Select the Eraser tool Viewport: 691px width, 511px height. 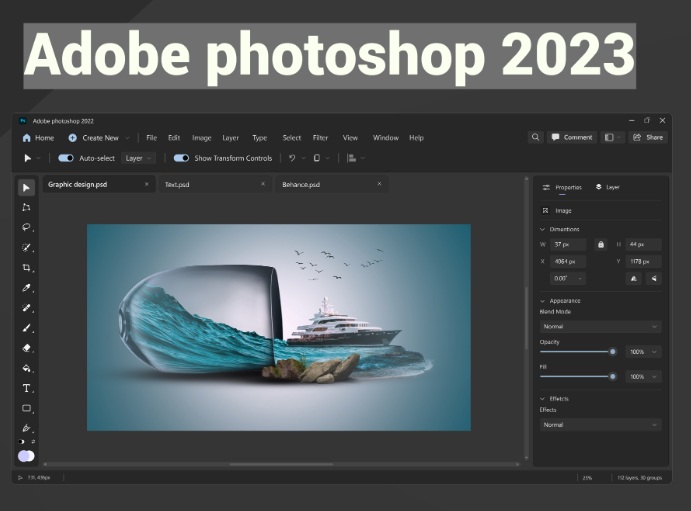point(26,348)
